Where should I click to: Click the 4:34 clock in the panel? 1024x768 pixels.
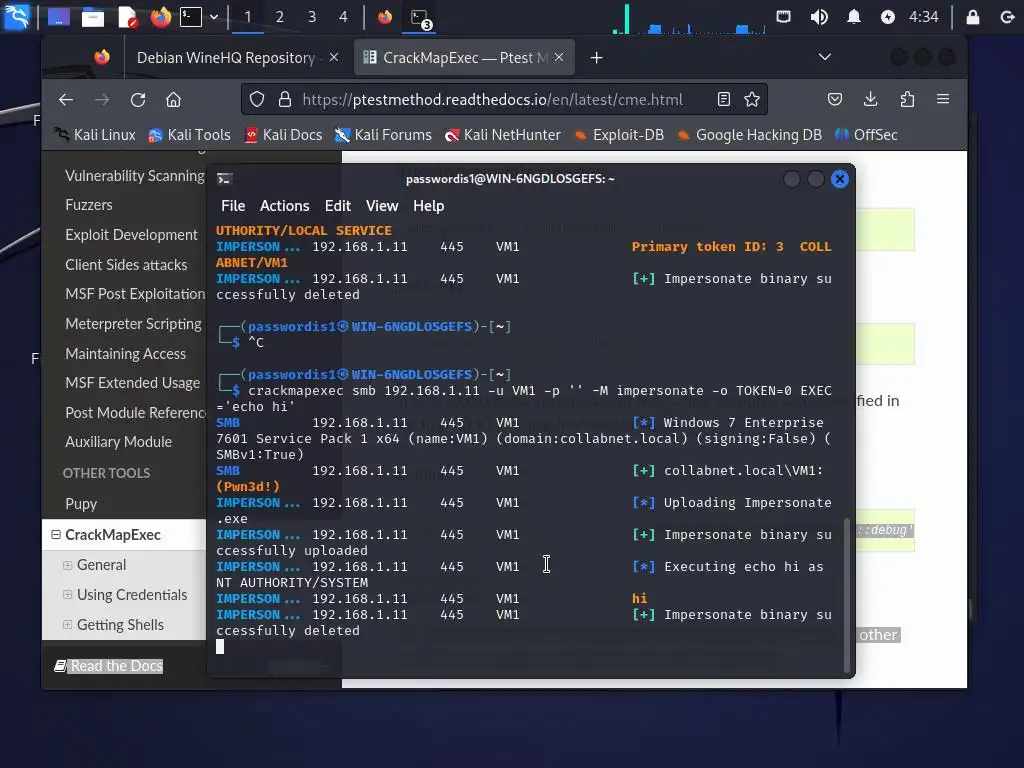tap(923, 17)
